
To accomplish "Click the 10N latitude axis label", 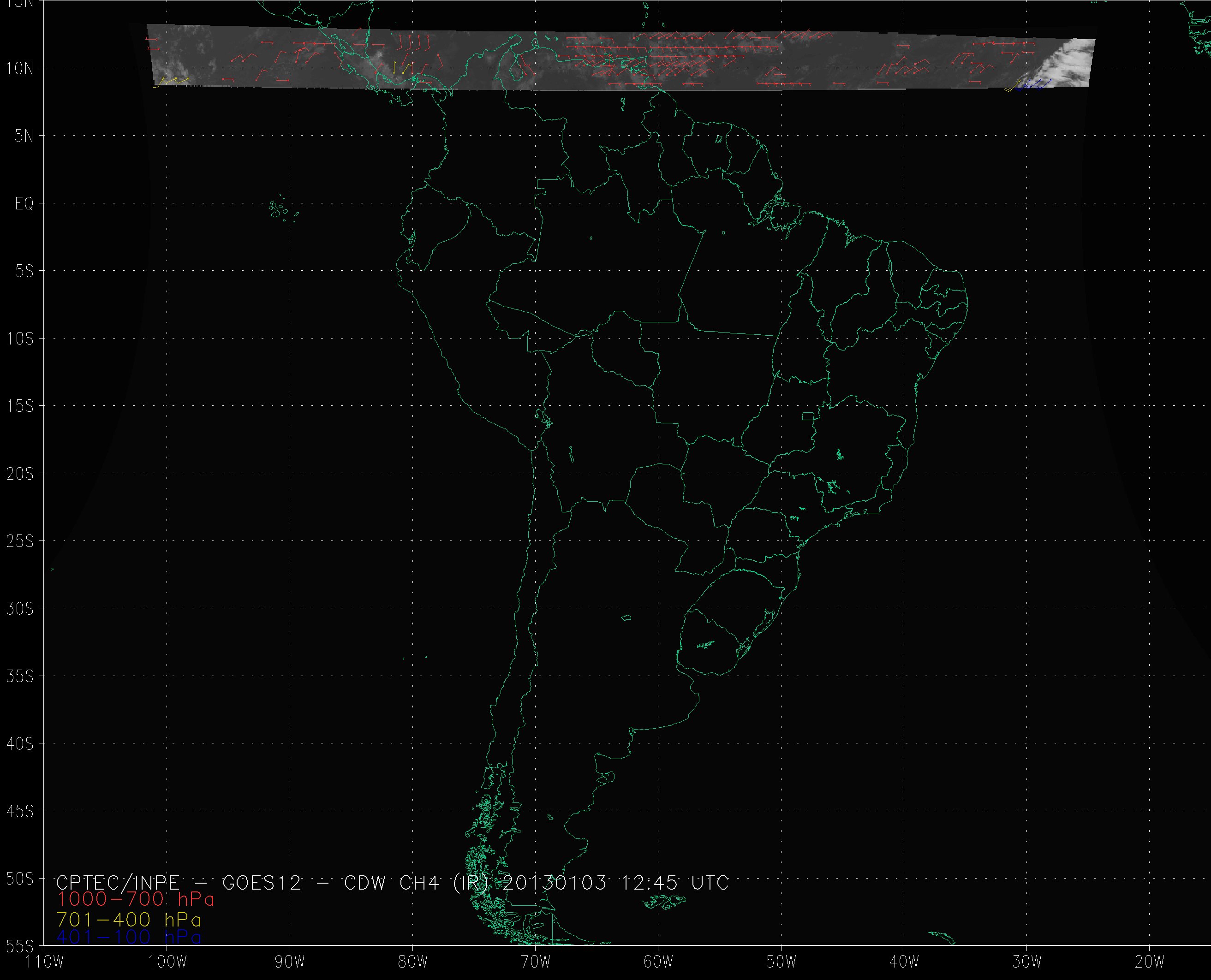I will click(20, 69).
